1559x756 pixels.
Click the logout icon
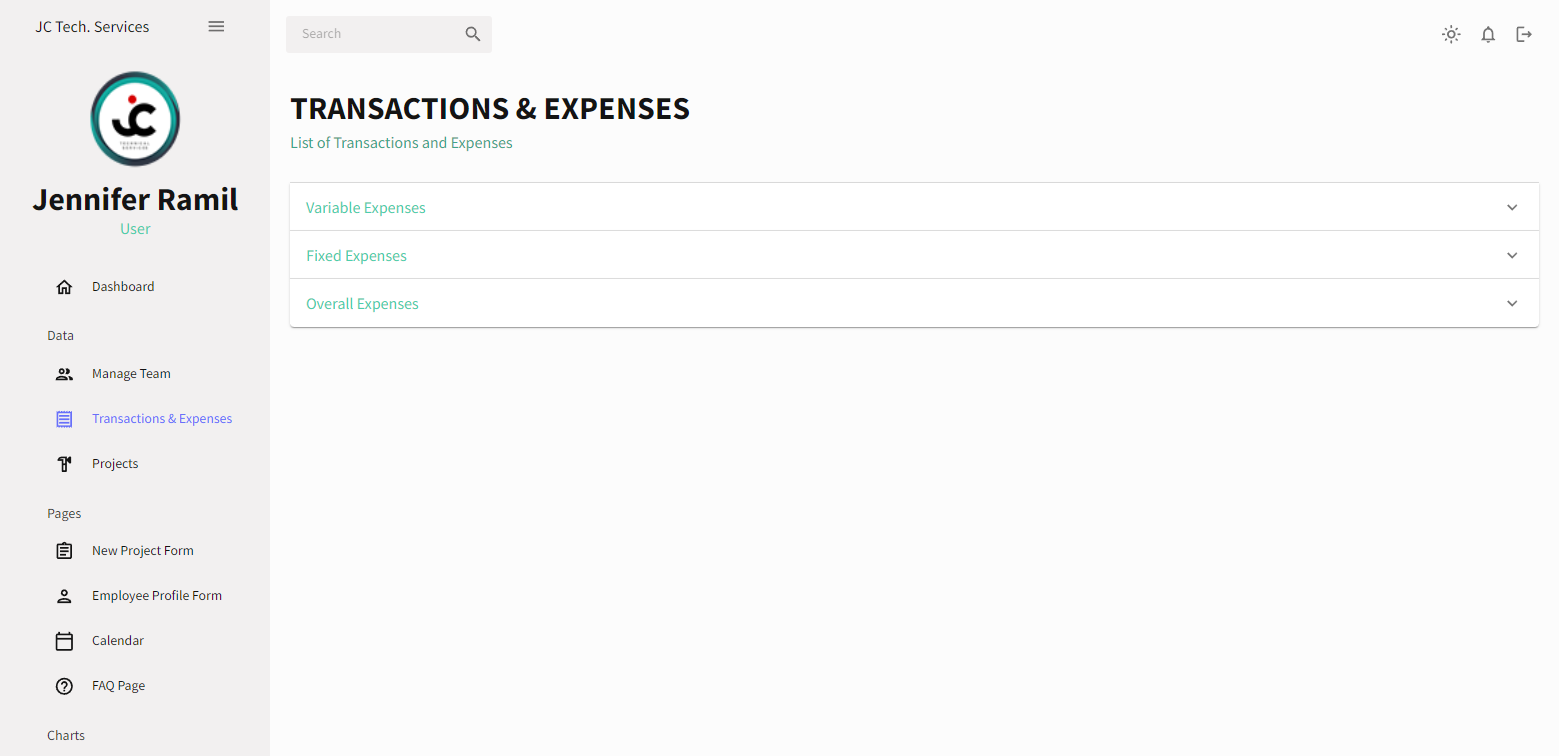tap(1524, 35)
